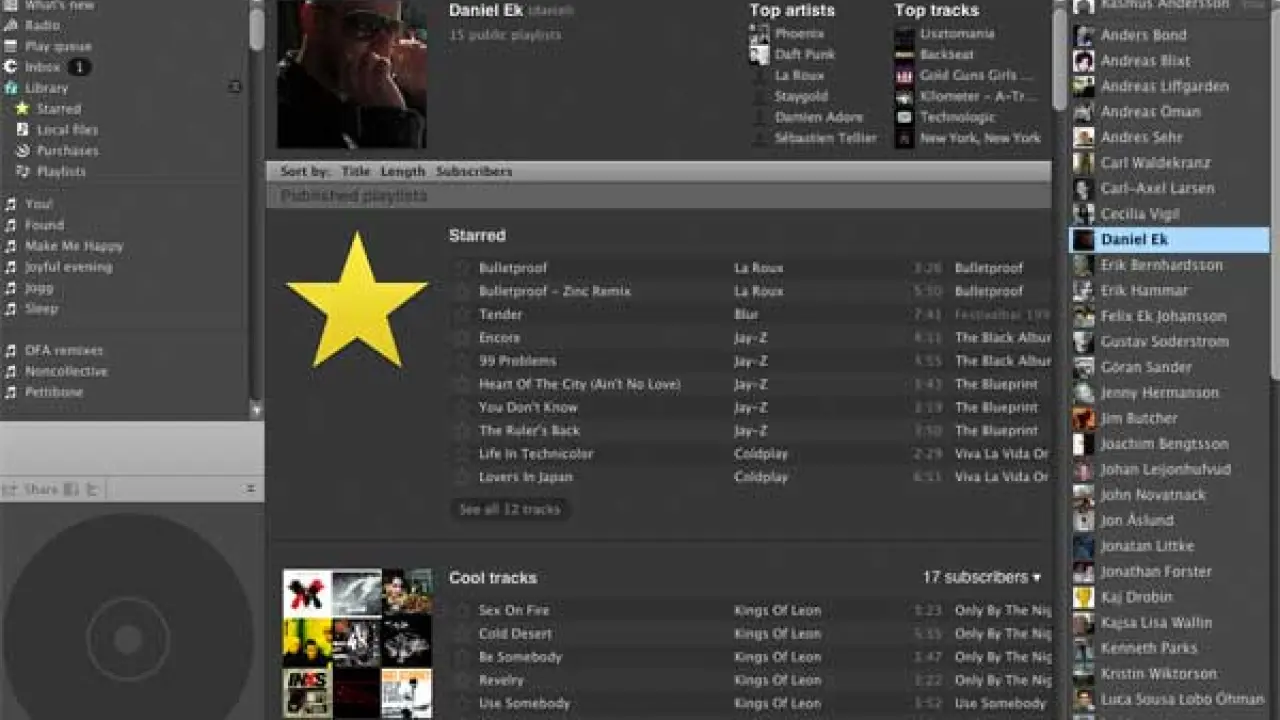
Task: Toggle star on Sex On Fire
Action: [x=461, y=611]
